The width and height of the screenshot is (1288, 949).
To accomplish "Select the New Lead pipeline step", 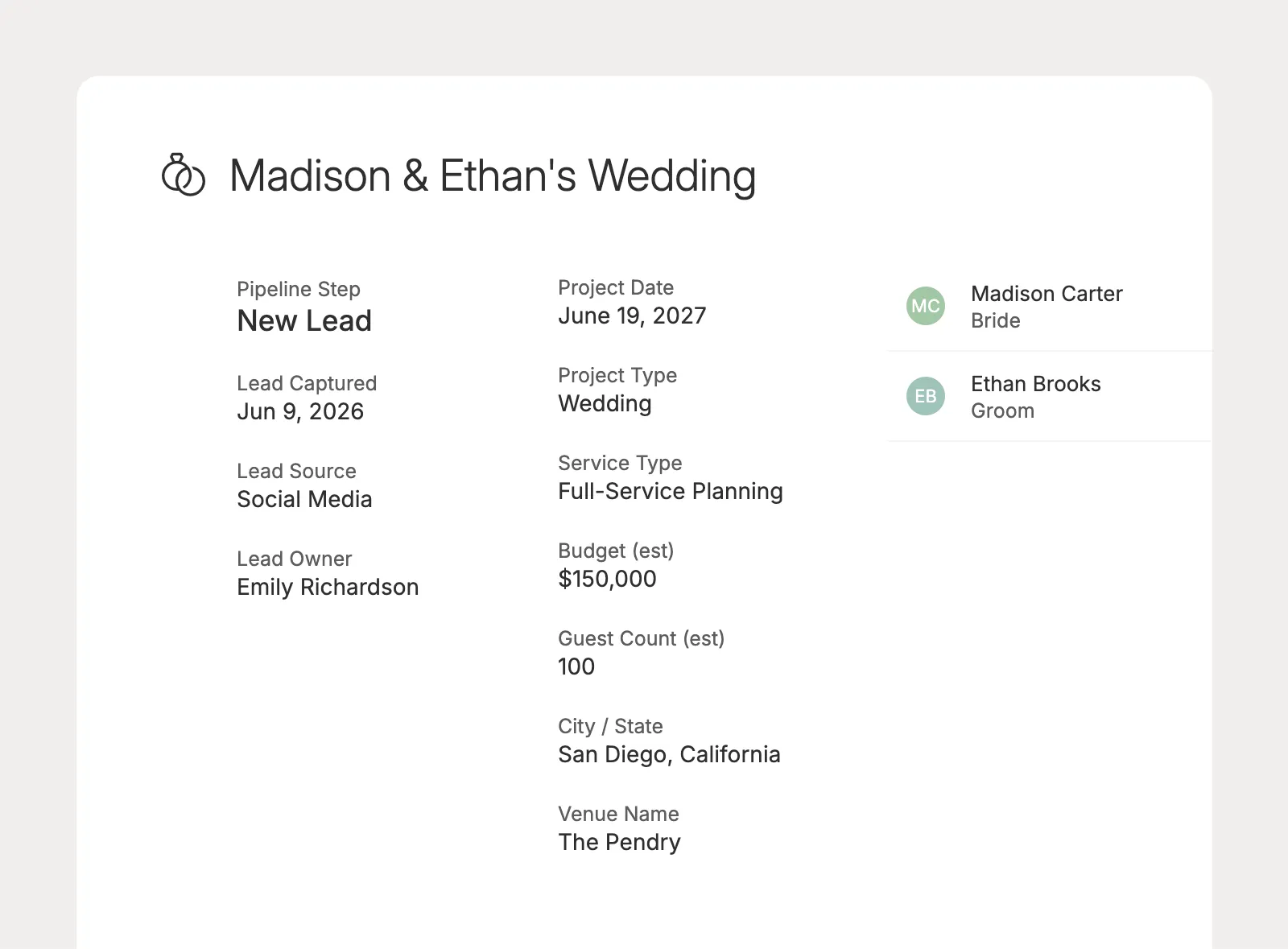I will tap(304, 321).
